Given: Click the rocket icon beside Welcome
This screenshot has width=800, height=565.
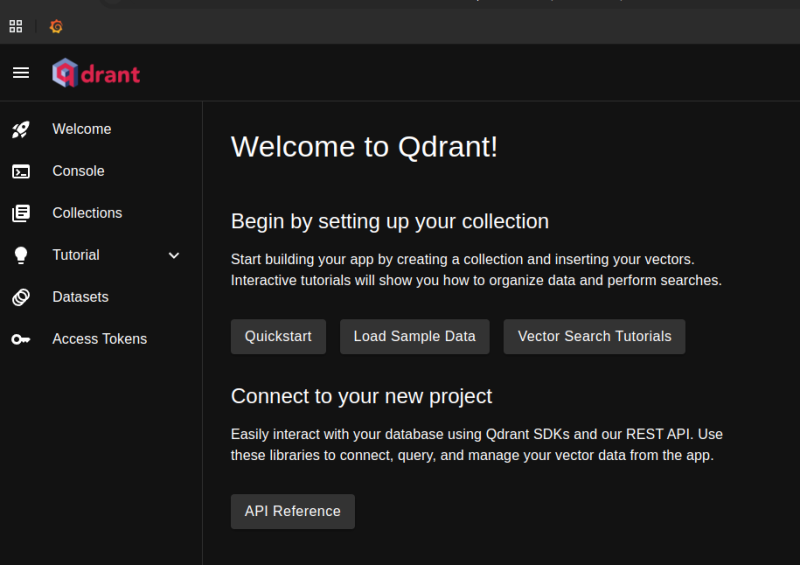Looking at the screenshot, I should click(21, 129).
